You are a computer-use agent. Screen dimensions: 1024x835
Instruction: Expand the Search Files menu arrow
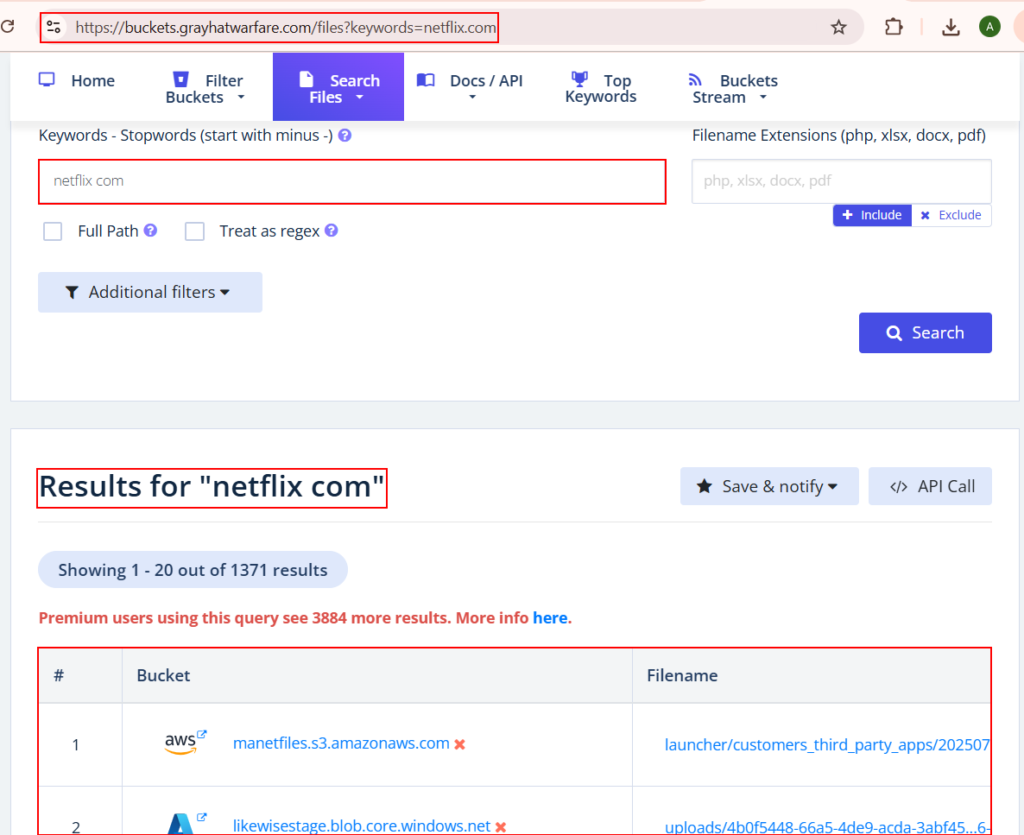coord(359,97)
